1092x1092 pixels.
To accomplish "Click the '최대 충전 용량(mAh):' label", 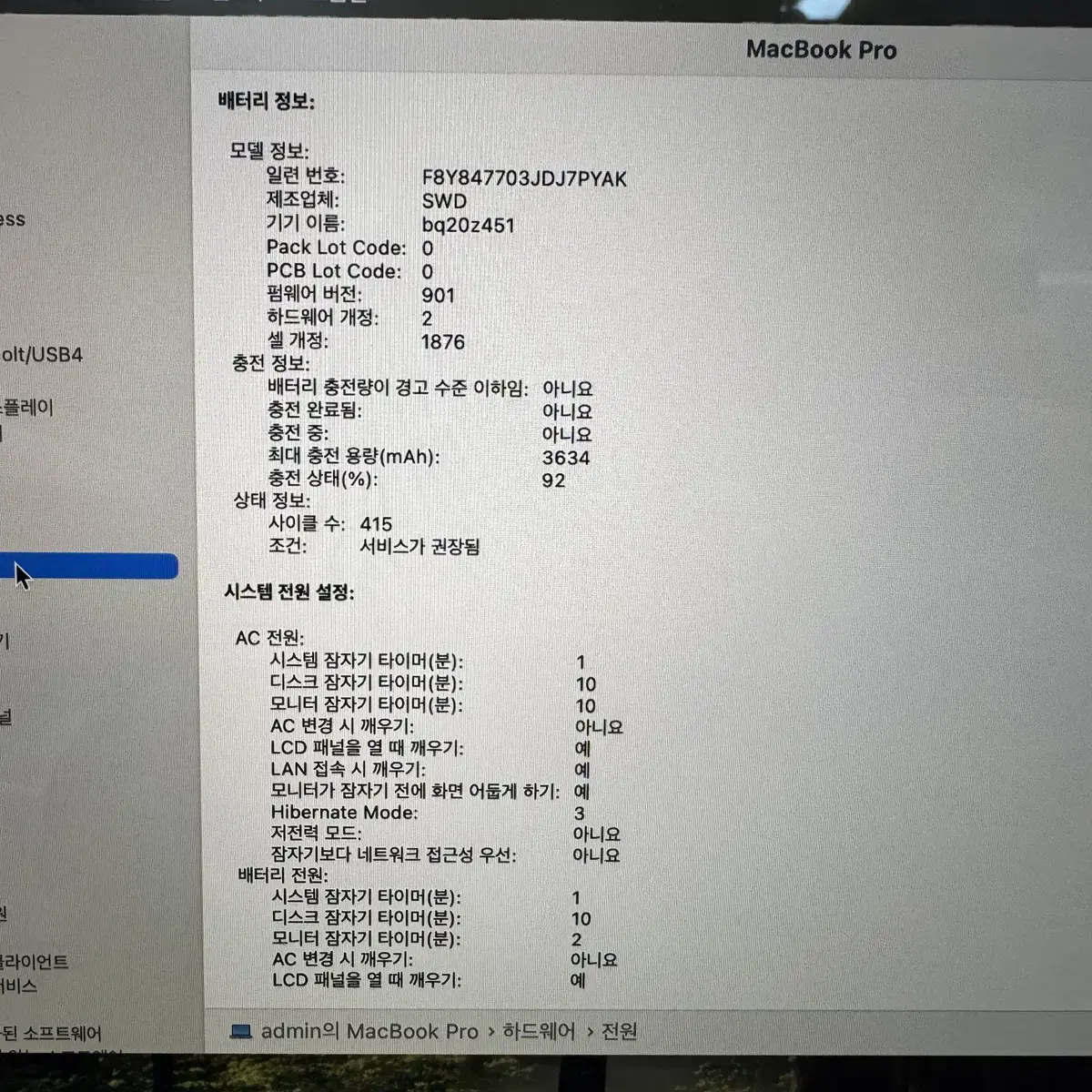I will pos(353,456).
